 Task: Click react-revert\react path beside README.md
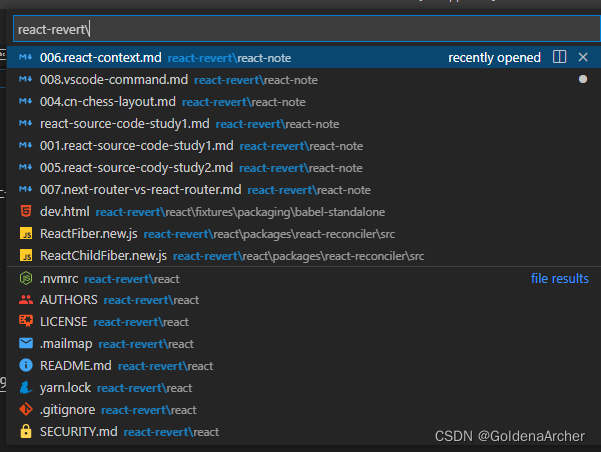166,366
